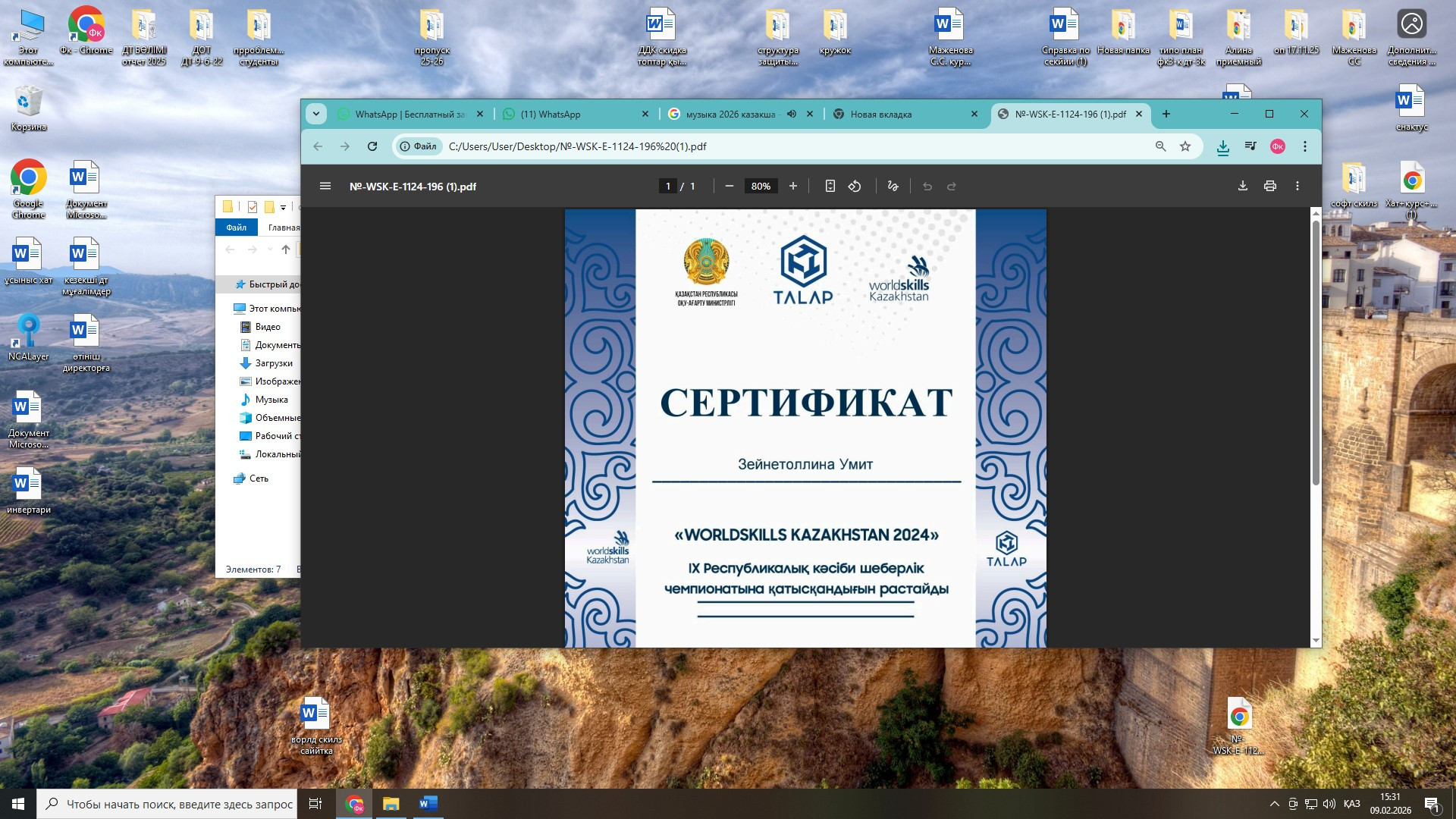
Task: Zoom in the PDF with the plus button
Action: click(793, 186)
